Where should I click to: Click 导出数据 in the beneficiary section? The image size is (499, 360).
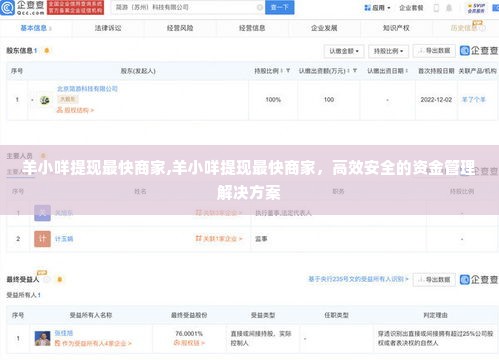(434, 280)
